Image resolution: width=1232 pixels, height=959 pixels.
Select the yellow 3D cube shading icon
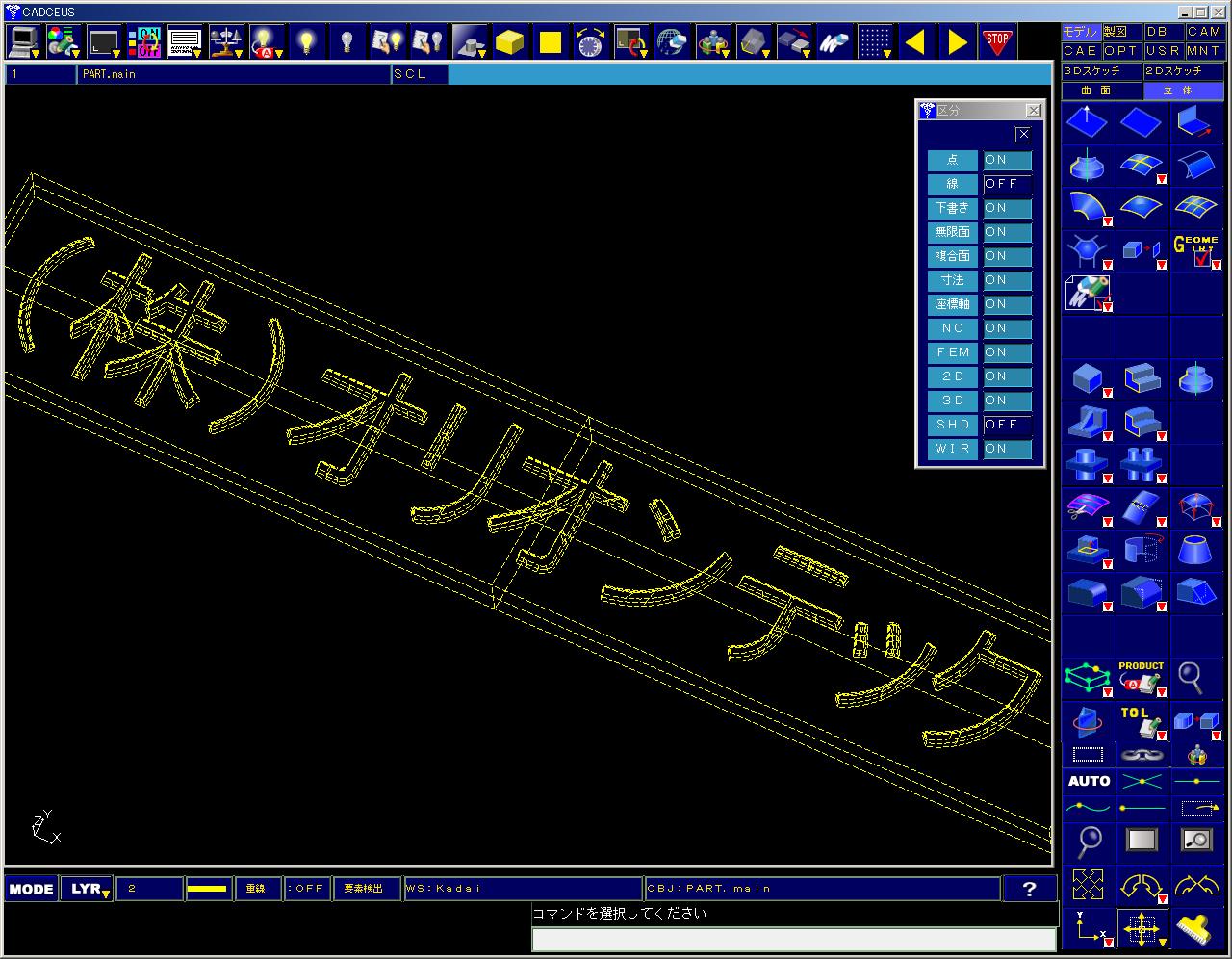click(x=509, y=41)
